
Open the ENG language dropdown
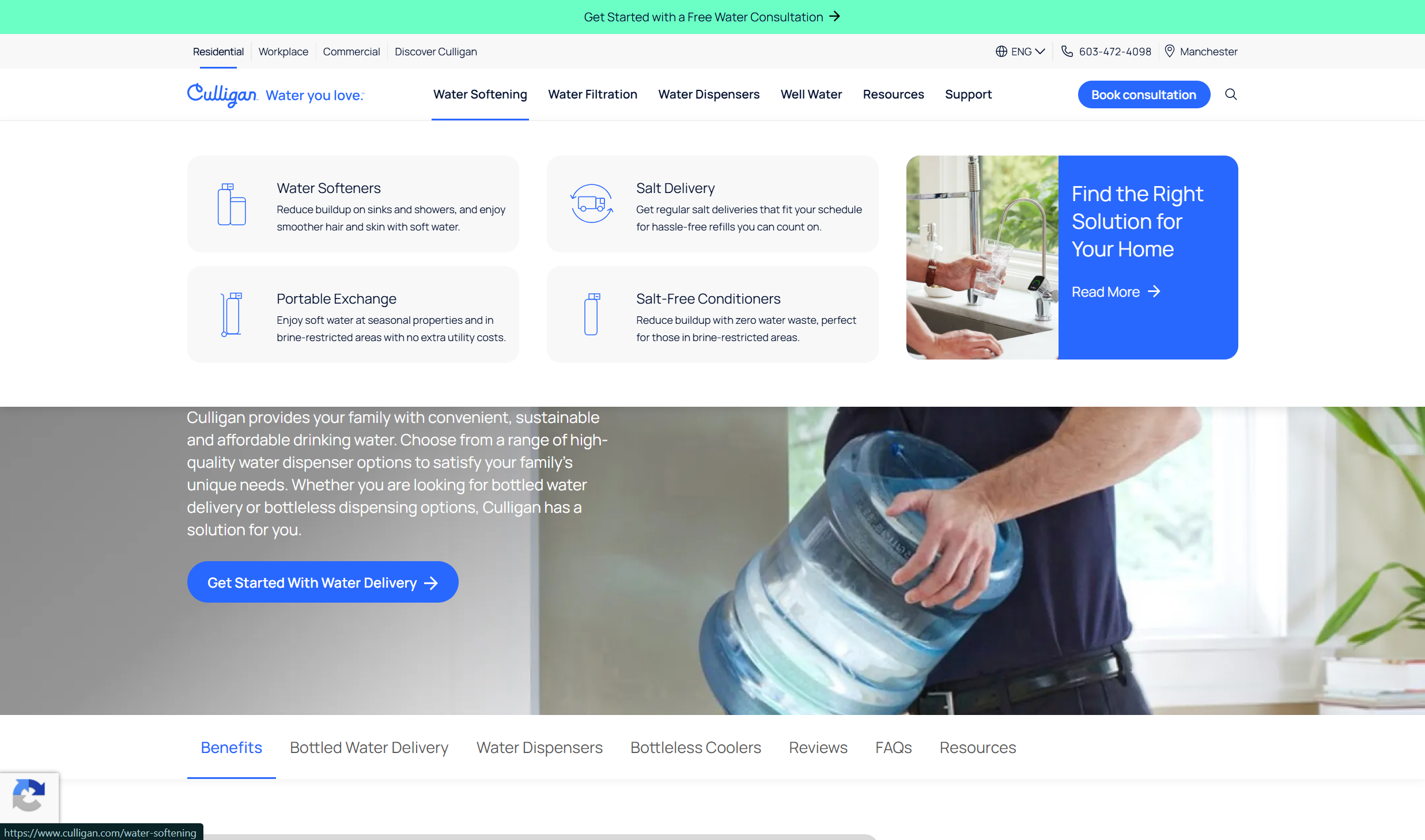[x=1020, y=51]
